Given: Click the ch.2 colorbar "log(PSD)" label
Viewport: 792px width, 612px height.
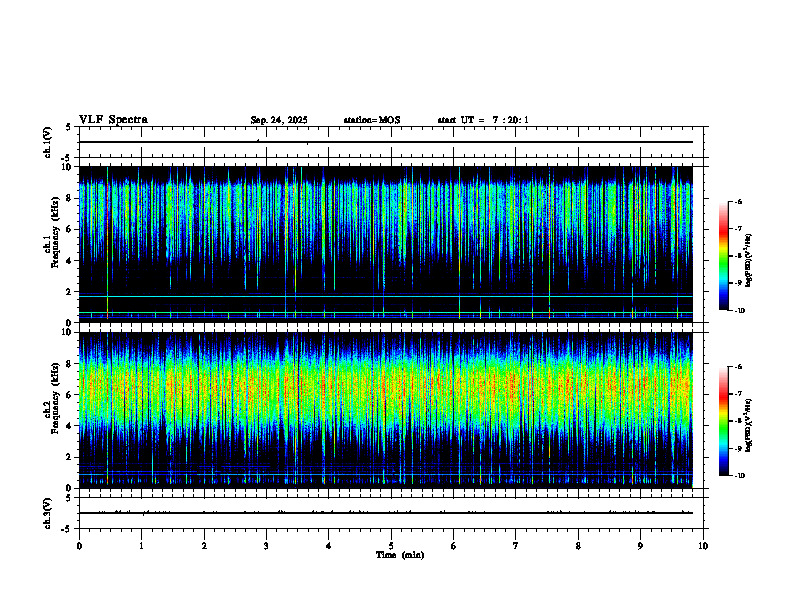Looking at the screenshot, I should tap(749, 426).
